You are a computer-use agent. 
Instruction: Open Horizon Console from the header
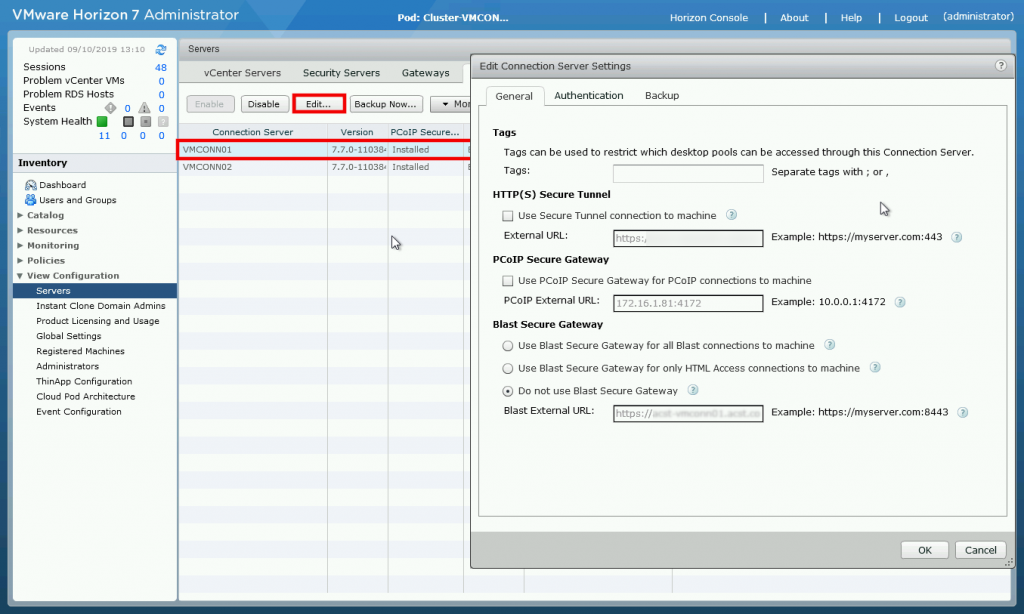[710, 17]
